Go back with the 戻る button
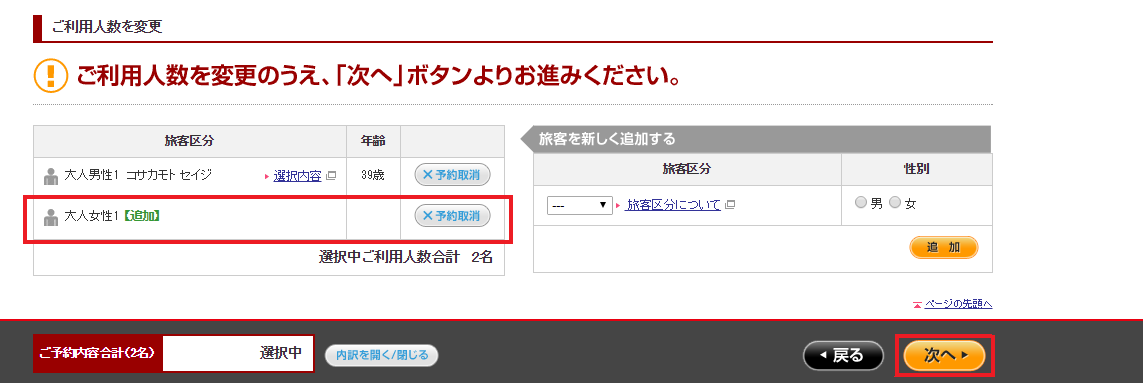The width and height of the screenshot is (1143, 383). pyautogui.click(x=843, y=356)
